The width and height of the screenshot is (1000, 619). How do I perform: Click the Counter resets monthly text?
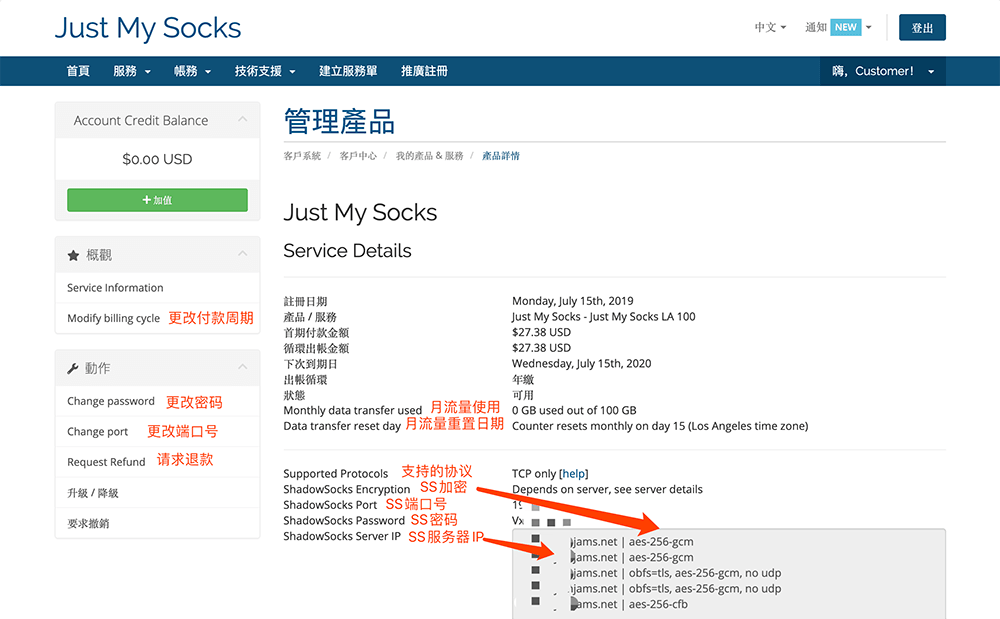660,426
